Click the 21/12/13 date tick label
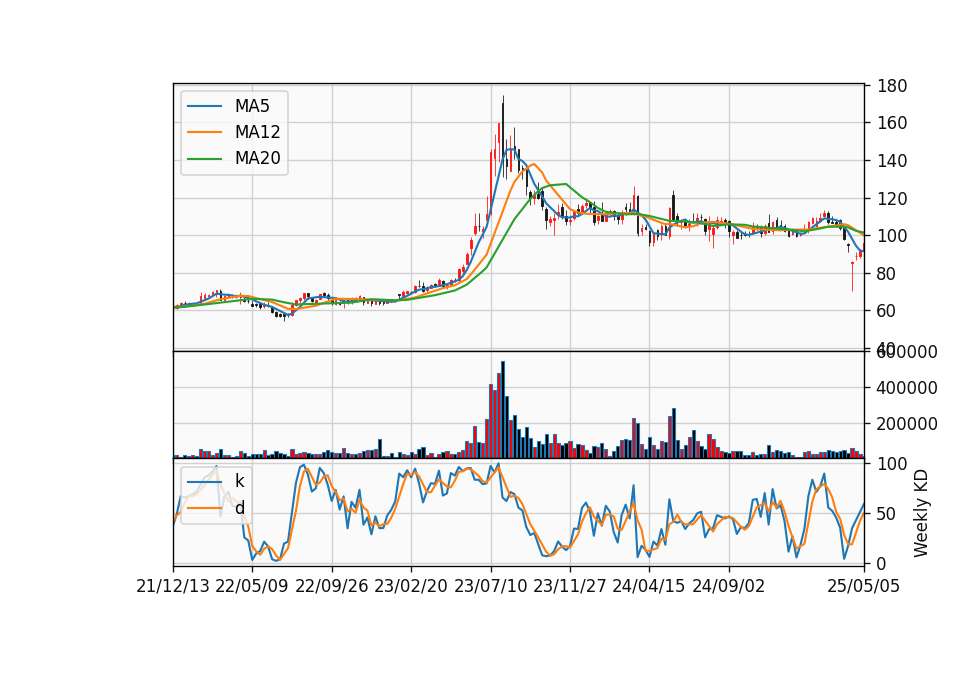The image size is (960, 690). [x=173, y=586]
